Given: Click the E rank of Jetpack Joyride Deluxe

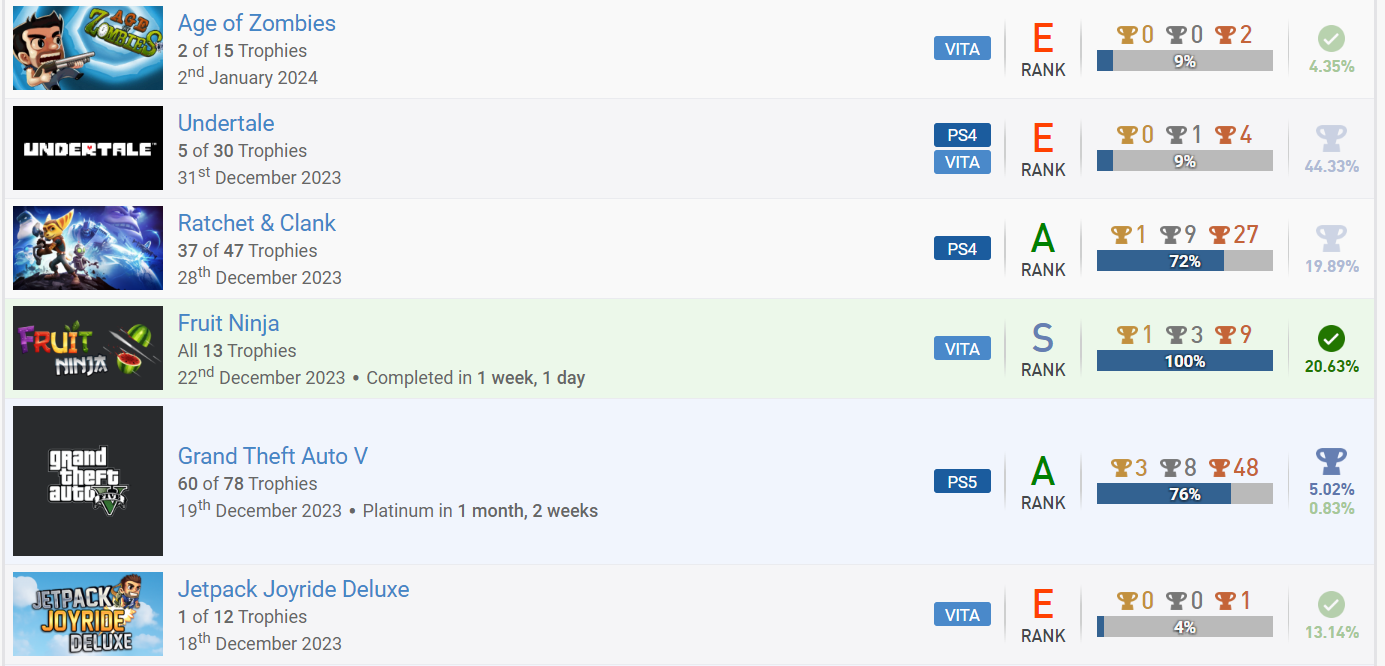Looking at the screenshot, I should coord(1043,605).
